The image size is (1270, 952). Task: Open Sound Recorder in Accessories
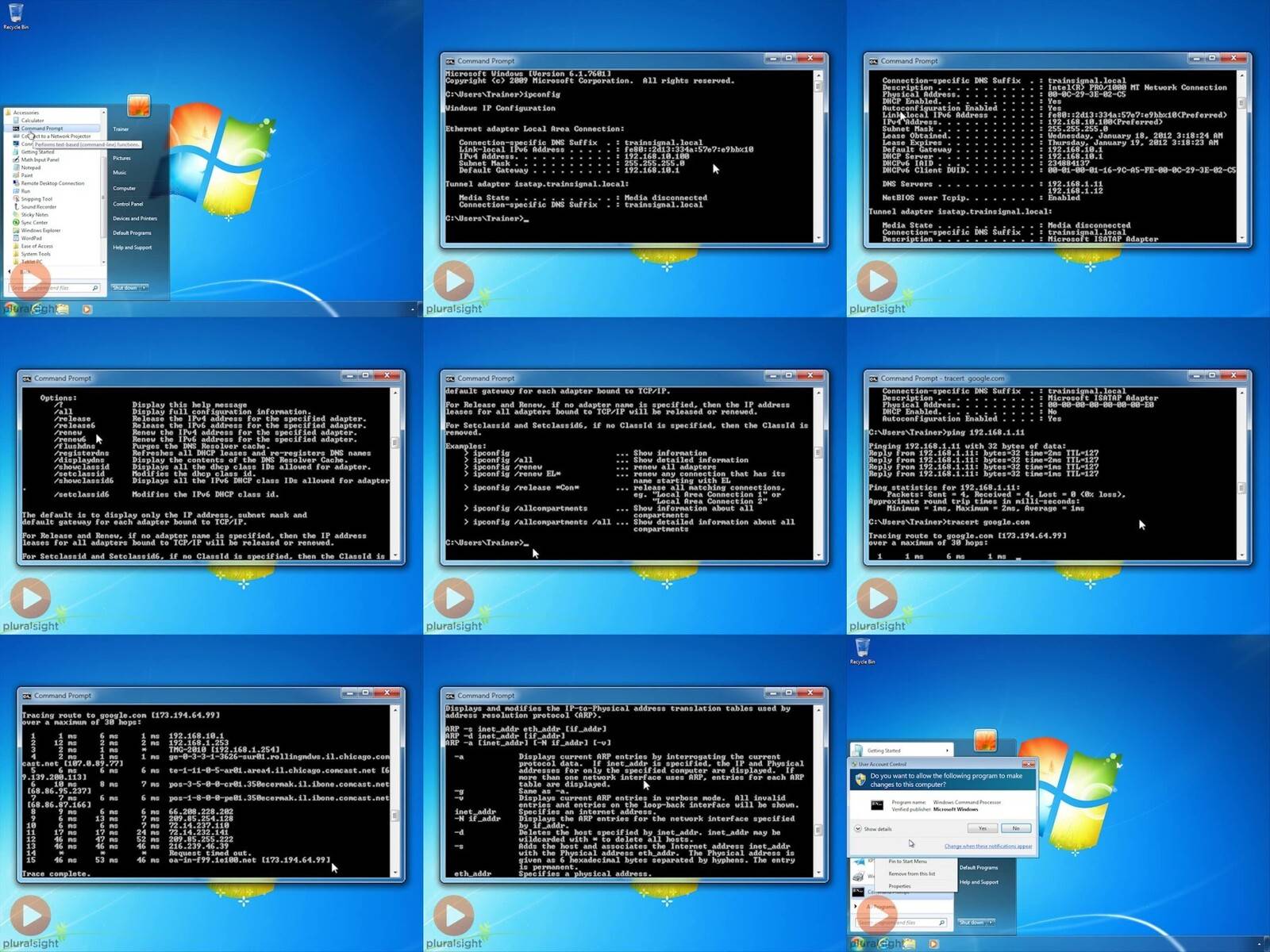pos(38,207)
